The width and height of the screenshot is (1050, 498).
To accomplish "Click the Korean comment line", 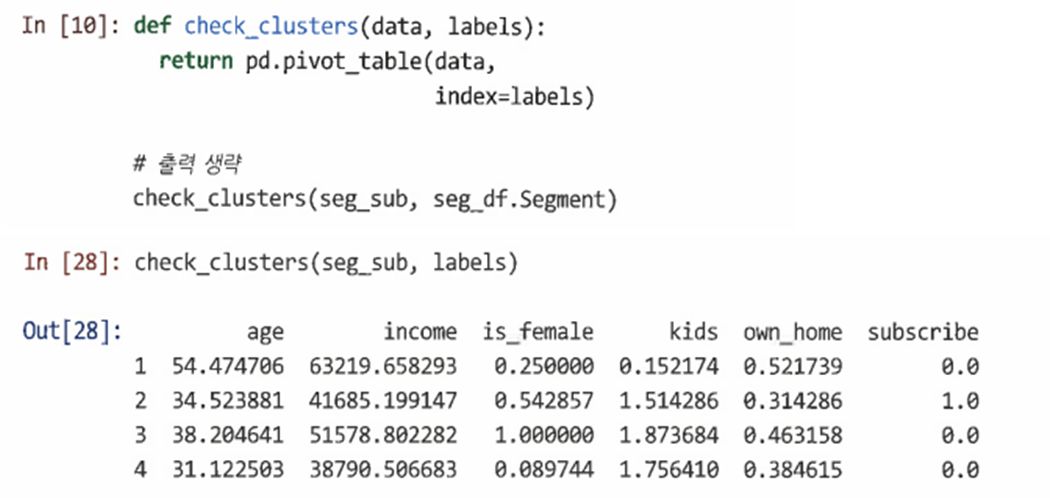I will [x=188, y=165].
